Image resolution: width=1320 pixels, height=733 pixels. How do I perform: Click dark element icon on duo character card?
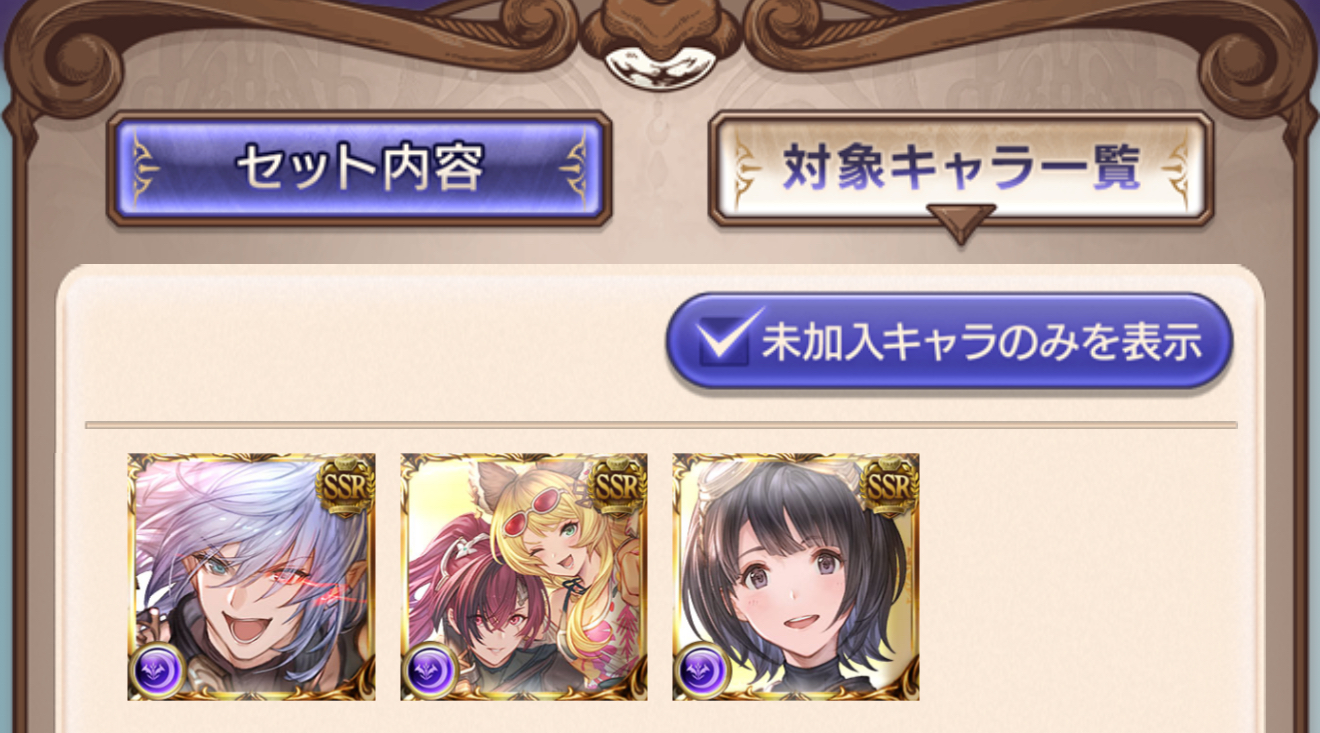pos(429,670)
